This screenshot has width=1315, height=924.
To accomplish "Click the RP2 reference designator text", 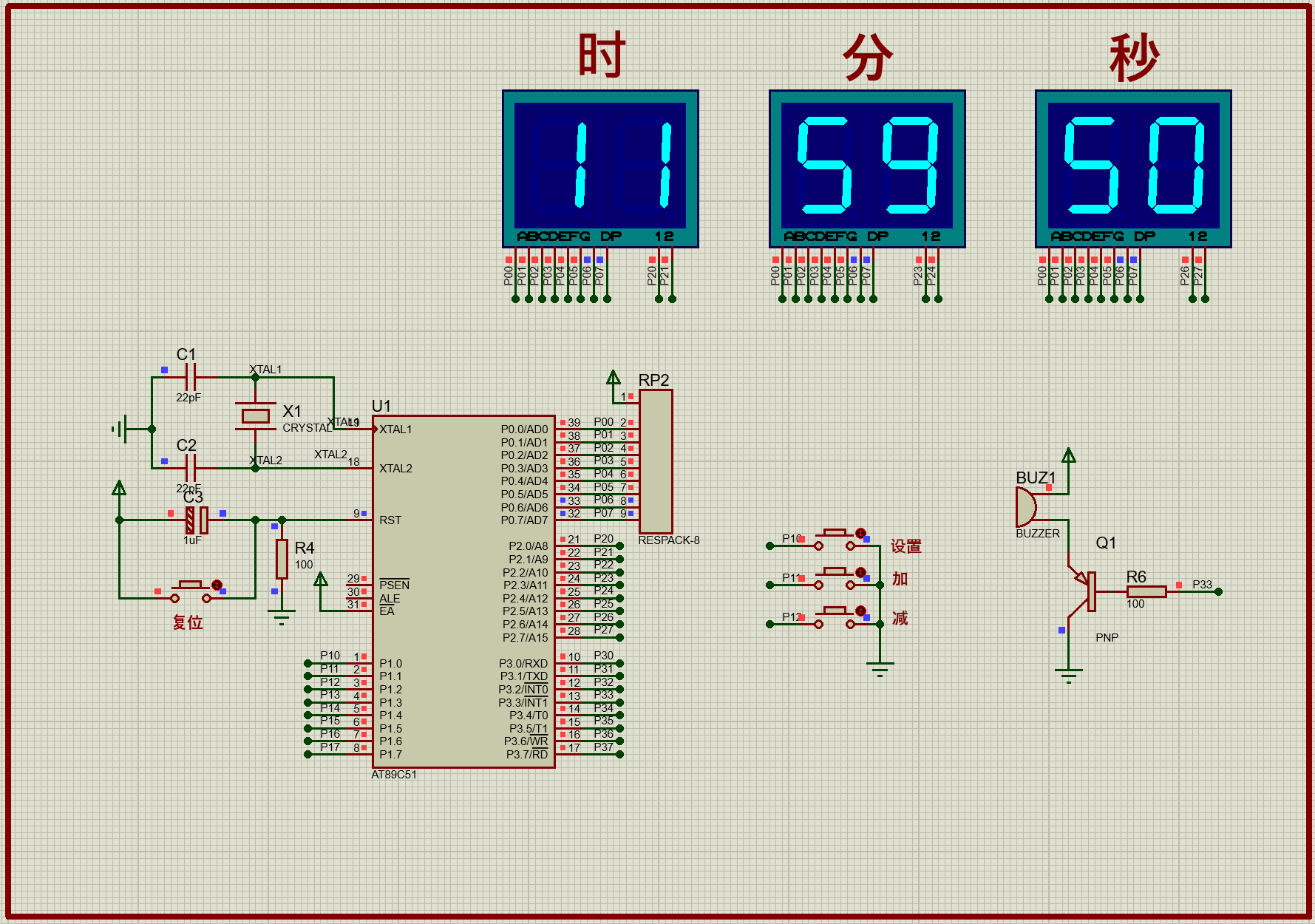I will point(653,380).
